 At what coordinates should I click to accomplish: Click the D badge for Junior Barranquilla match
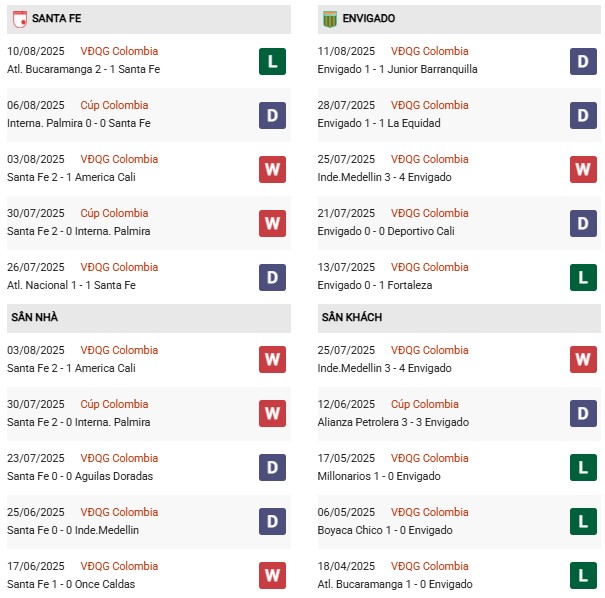point(584,61)
